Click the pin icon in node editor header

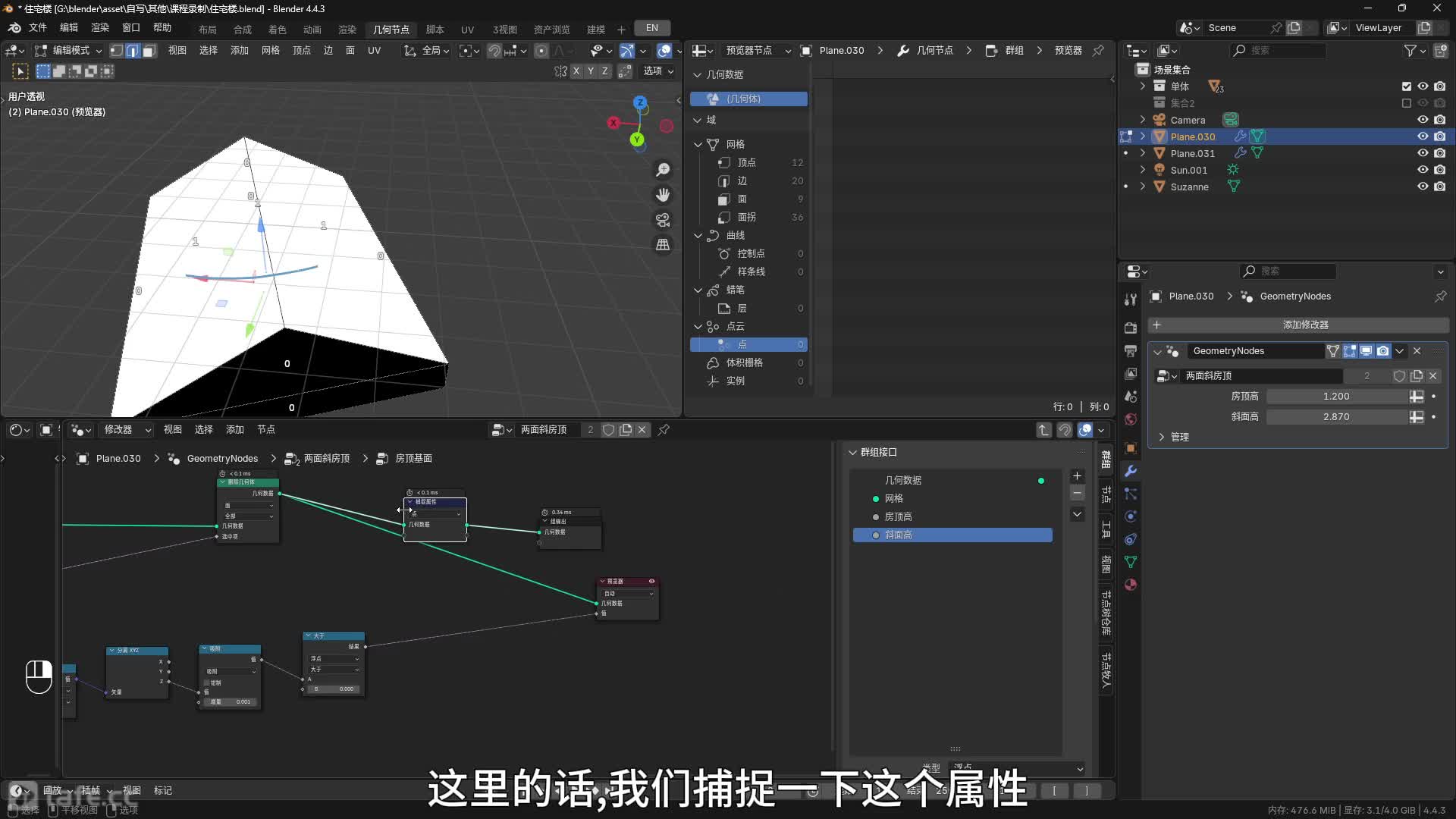point(664,430)
